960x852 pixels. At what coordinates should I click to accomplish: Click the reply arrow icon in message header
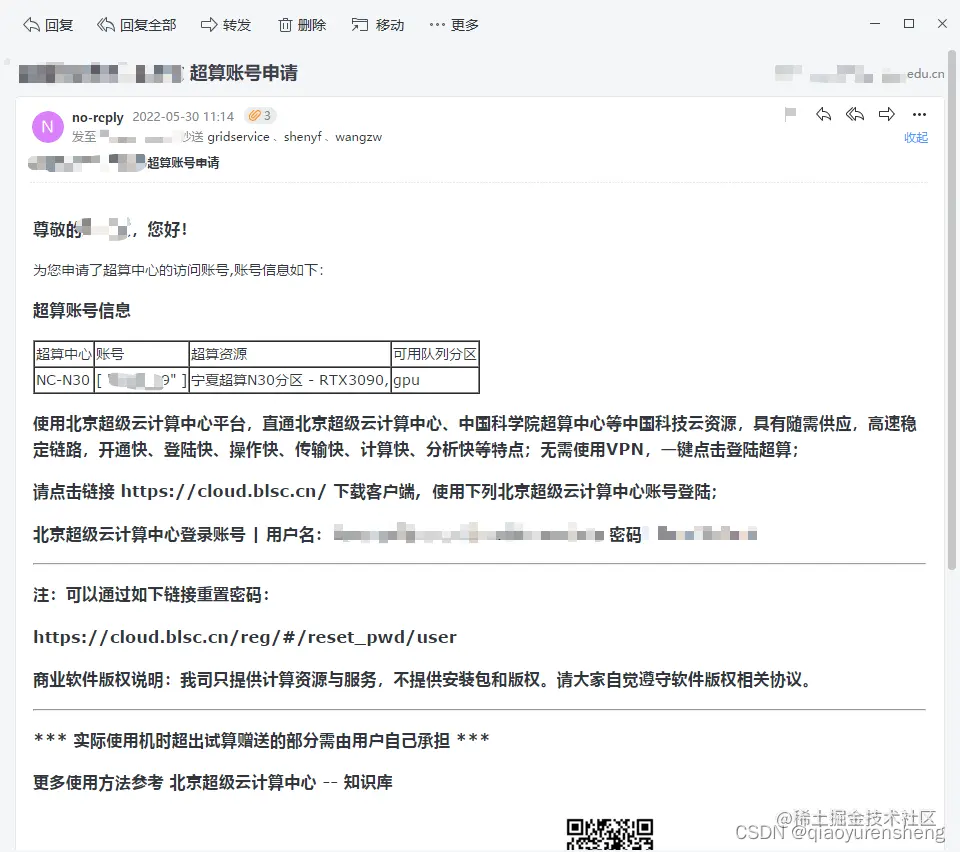pos(823,114)
